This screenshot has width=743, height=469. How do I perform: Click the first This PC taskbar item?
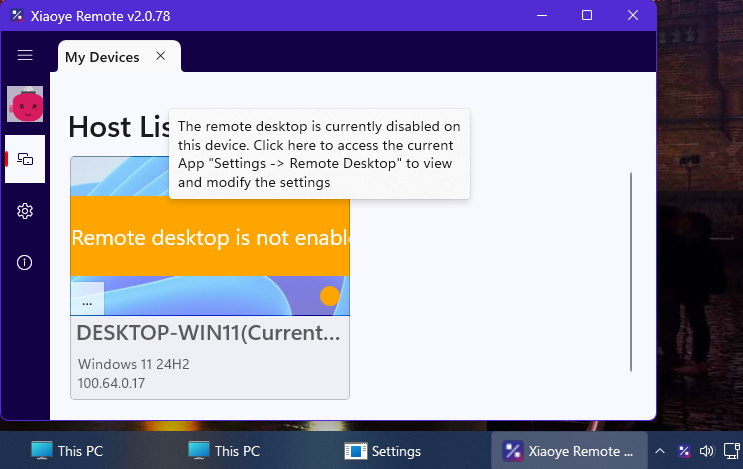[x=67, y=451]
